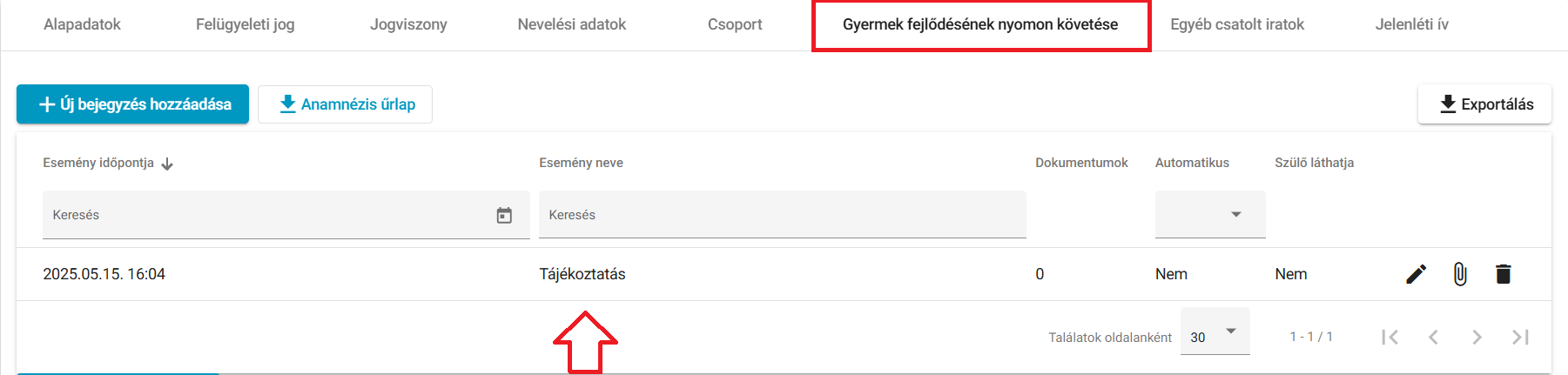The width and height of the screenshot is (1568, 375).
Task: Focus the Esemény neve search field
Action: coord(783,215)
